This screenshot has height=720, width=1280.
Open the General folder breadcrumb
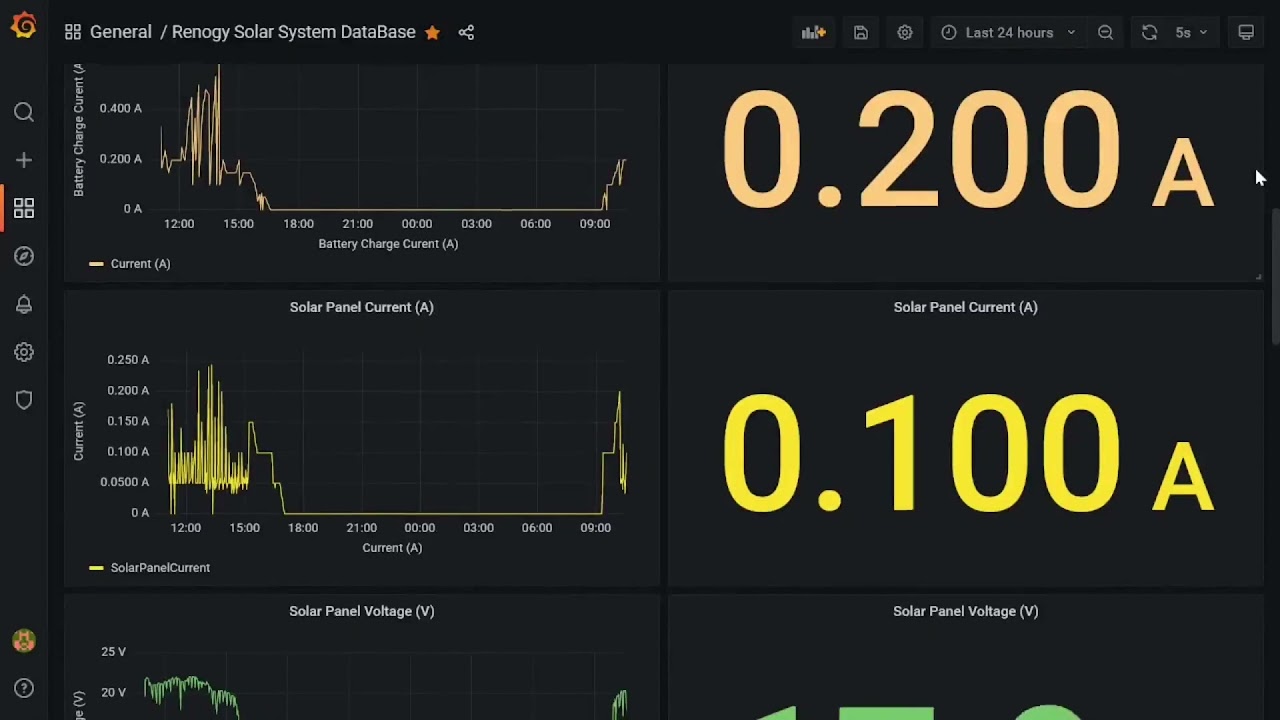tap(121, 32)
